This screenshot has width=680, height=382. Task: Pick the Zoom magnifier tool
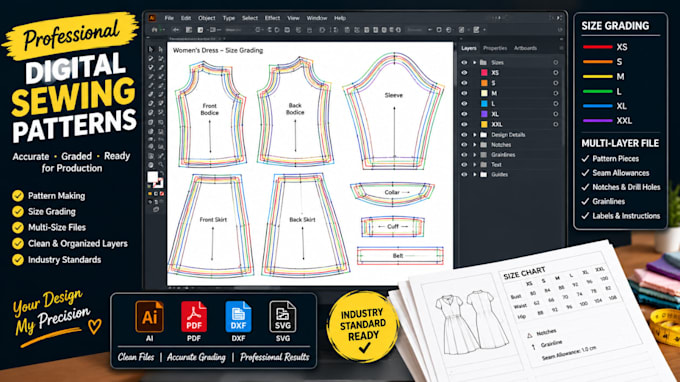point(161,165)
